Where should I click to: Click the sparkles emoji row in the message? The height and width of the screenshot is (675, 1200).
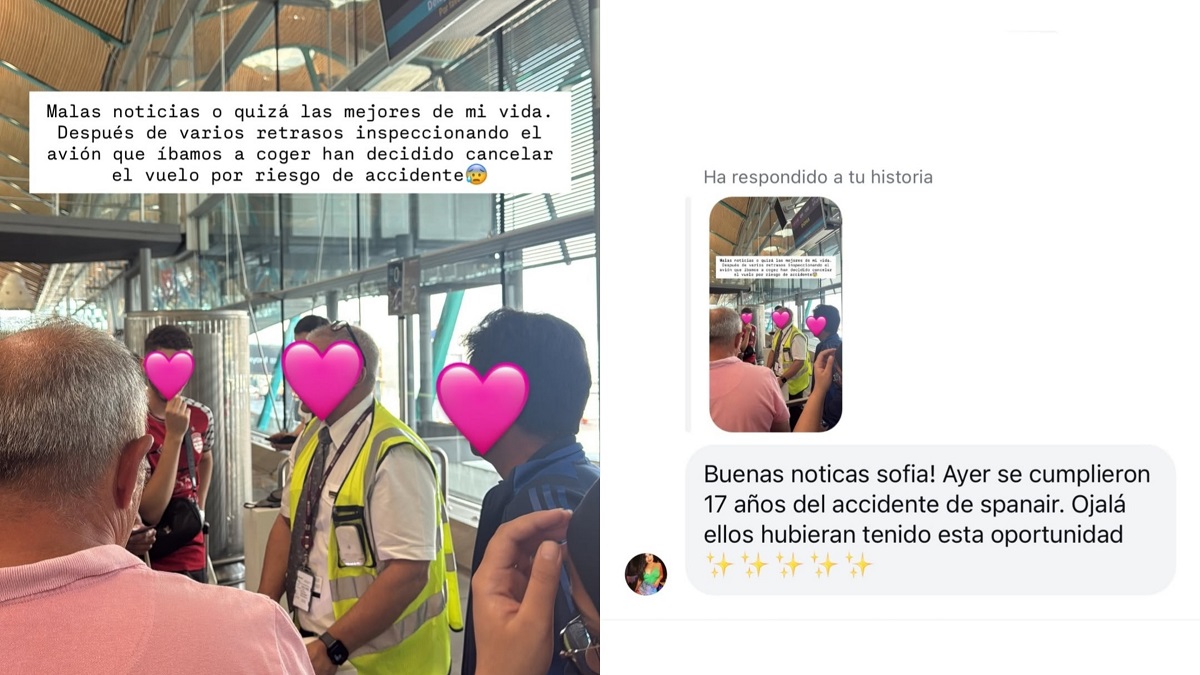tap(789, 565)
